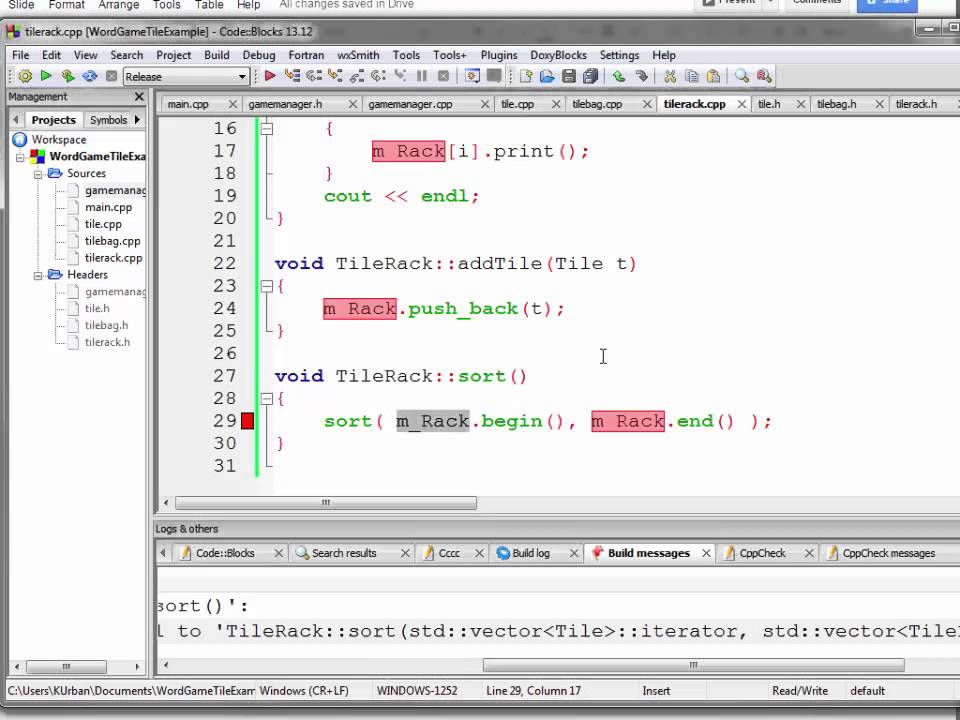Collapse the addTile function fold marker

(x=266, y=286)
